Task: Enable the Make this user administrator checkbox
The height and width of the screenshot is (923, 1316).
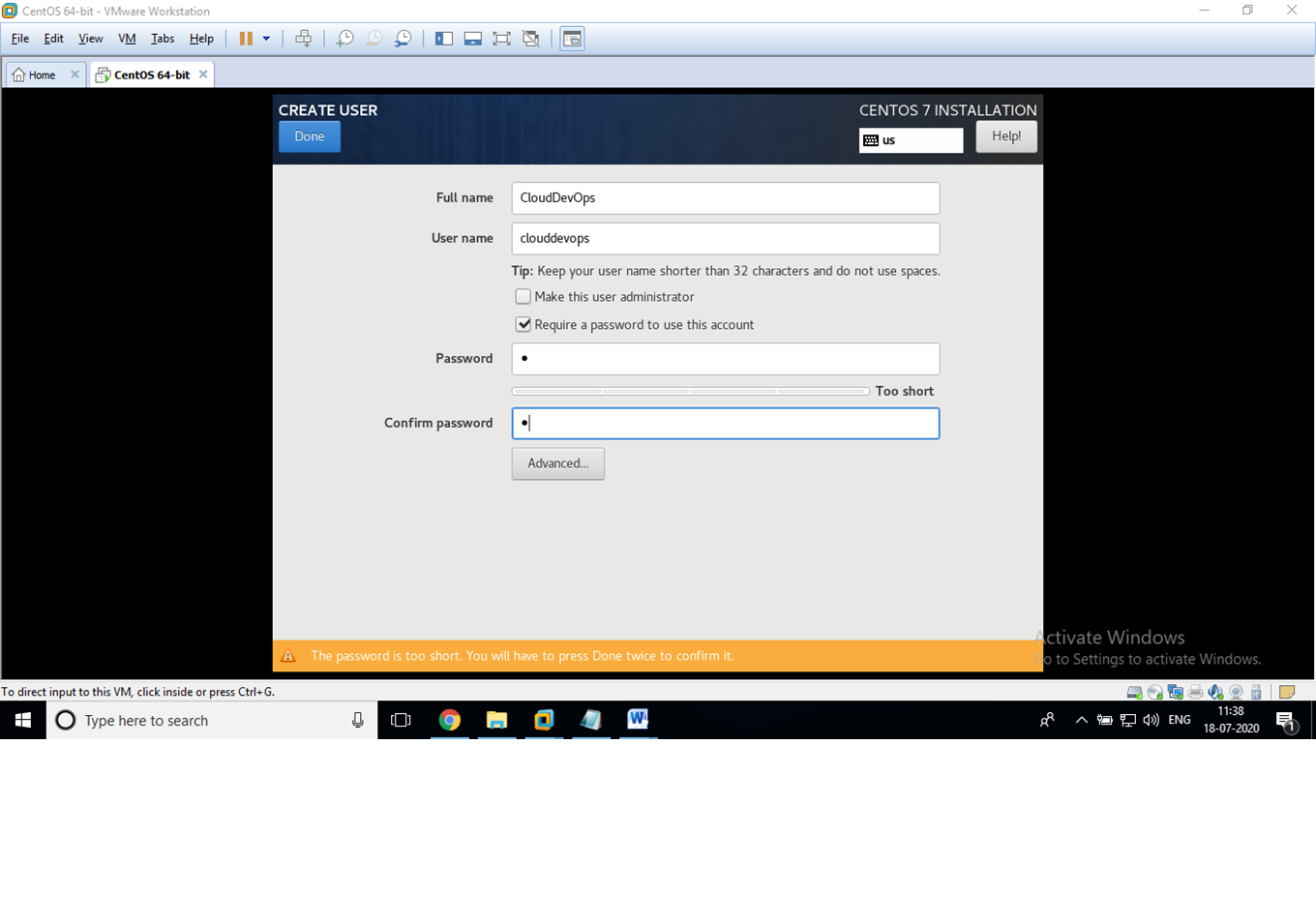Action: click(x=523, y=296)
